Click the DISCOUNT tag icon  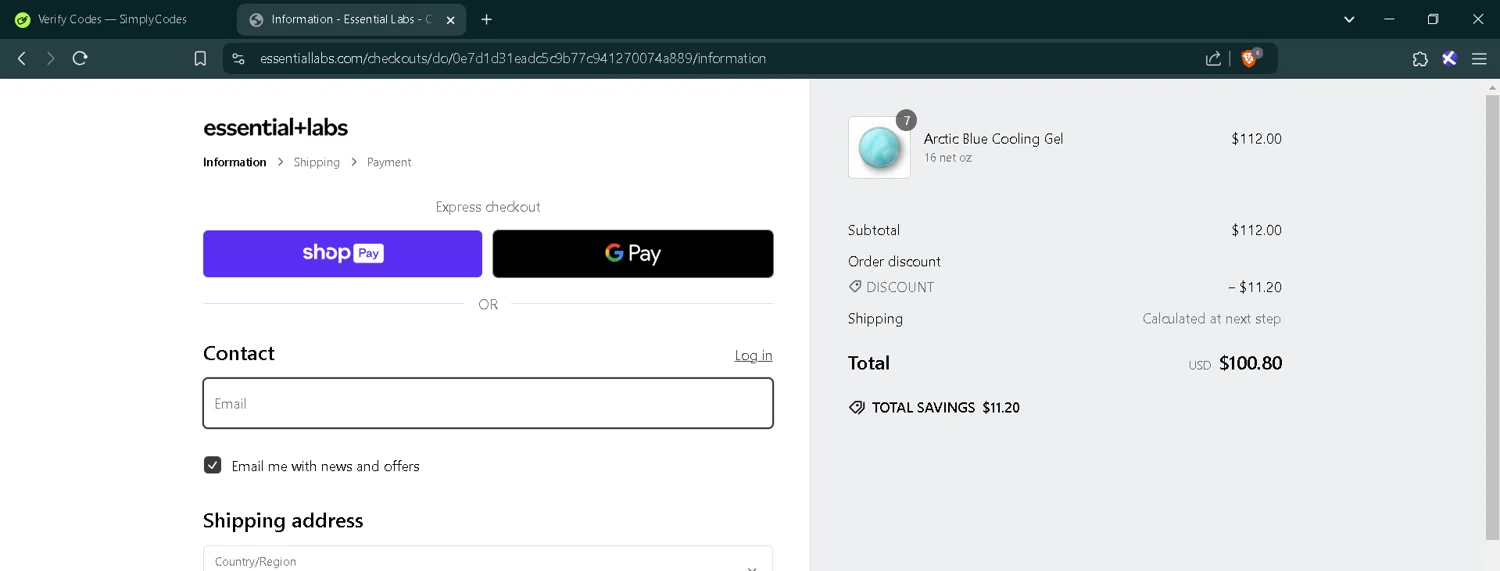click(855, 287)
